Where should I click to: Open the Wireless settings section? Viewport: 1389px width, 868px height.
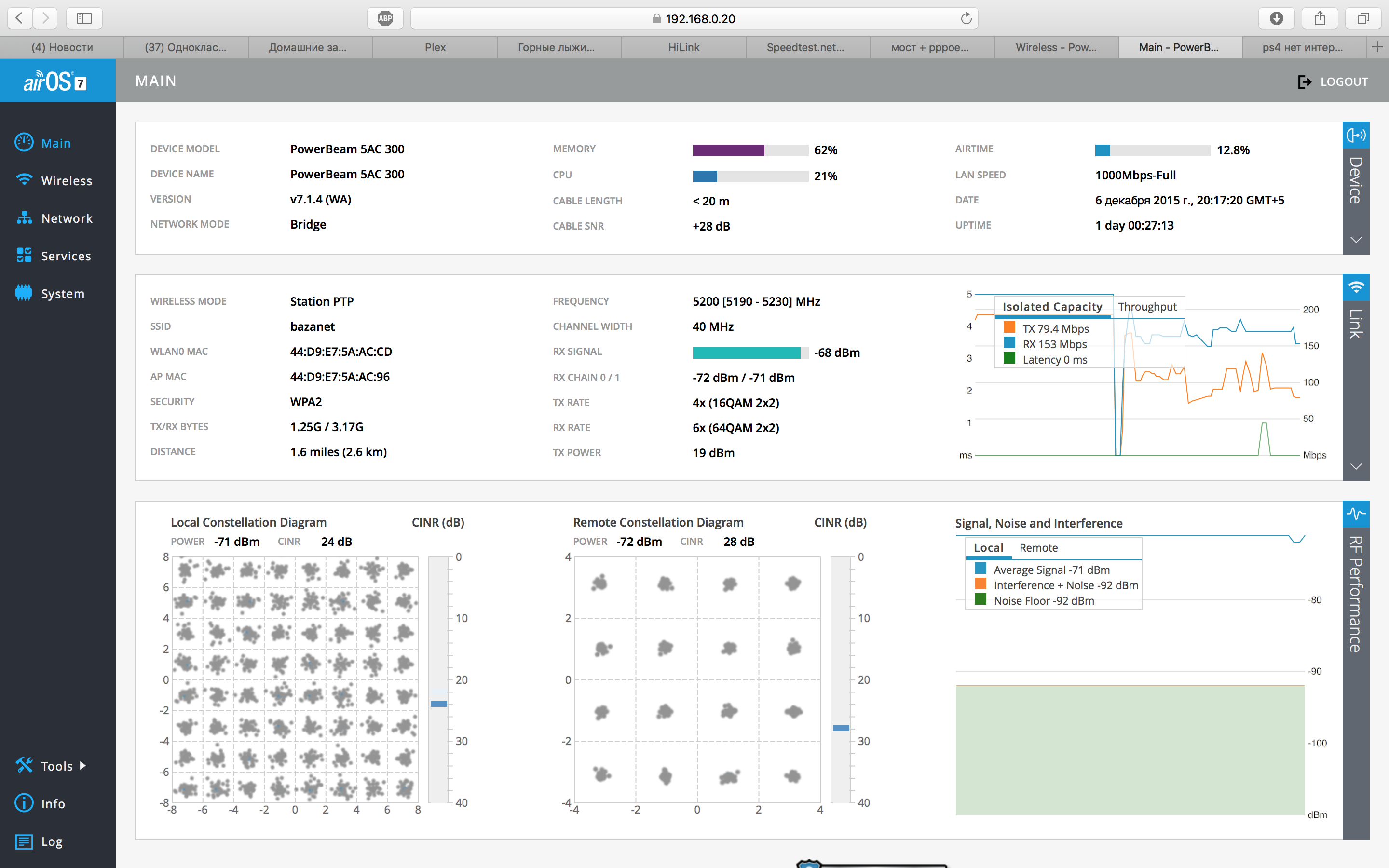[x=54, y=181]
